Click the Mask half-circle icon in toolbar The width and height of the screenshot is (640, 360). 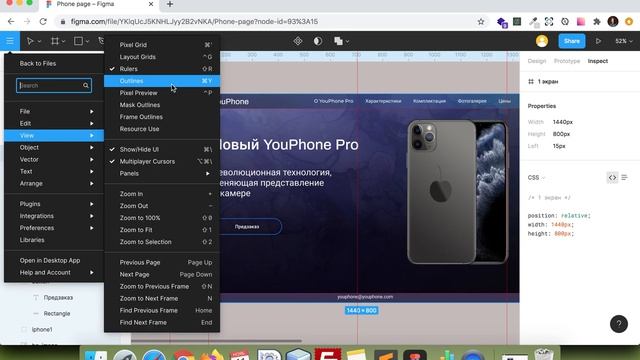(x=318, y=41)
